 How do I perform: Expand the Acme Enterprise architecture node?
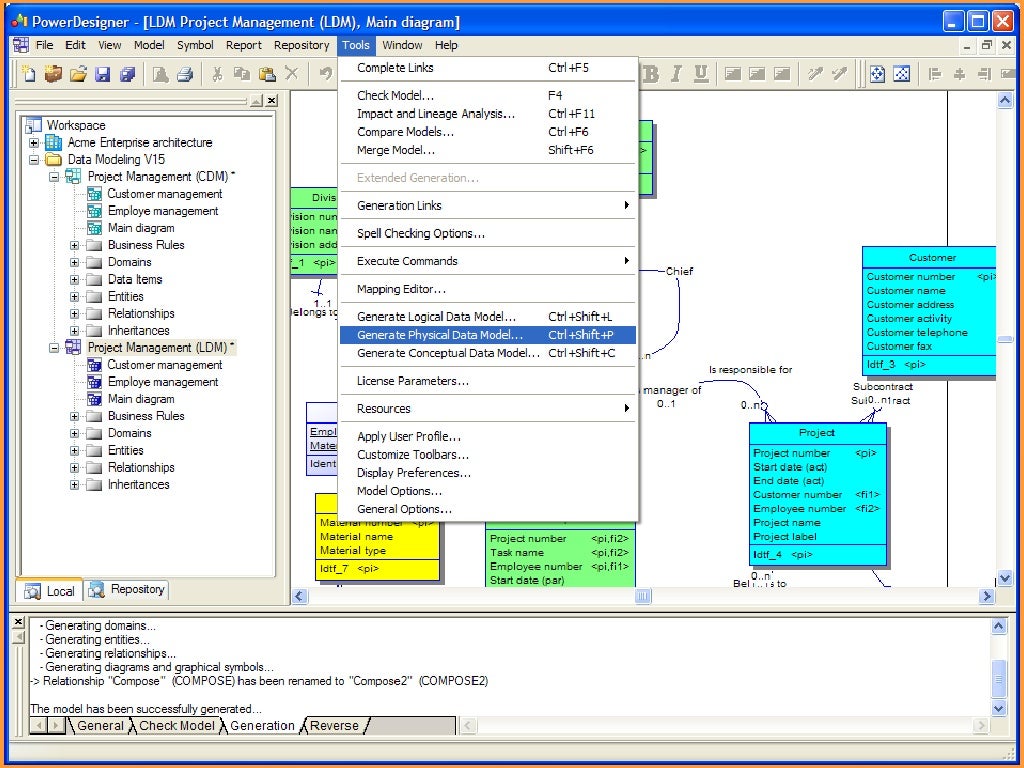[x=34, y=142]
